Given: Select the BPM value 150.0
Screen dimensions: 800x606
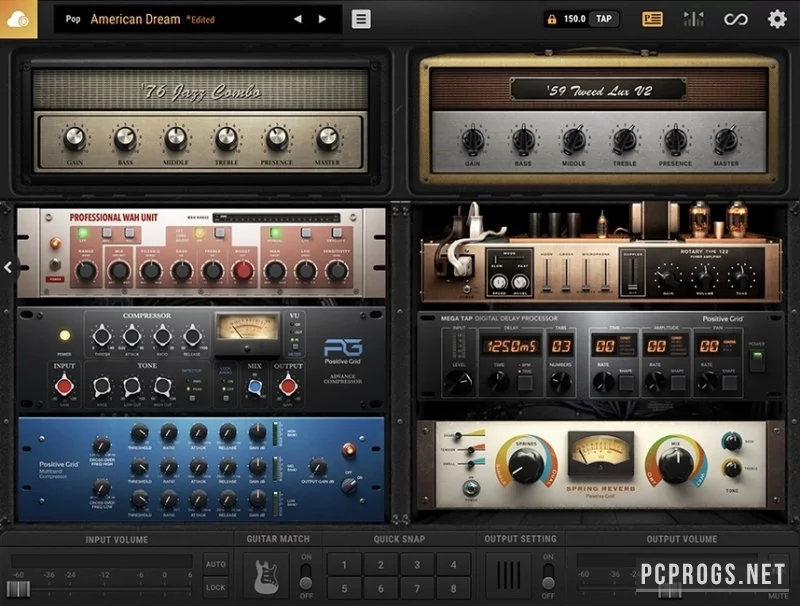Looking at the screenshot, I should 574,19.
